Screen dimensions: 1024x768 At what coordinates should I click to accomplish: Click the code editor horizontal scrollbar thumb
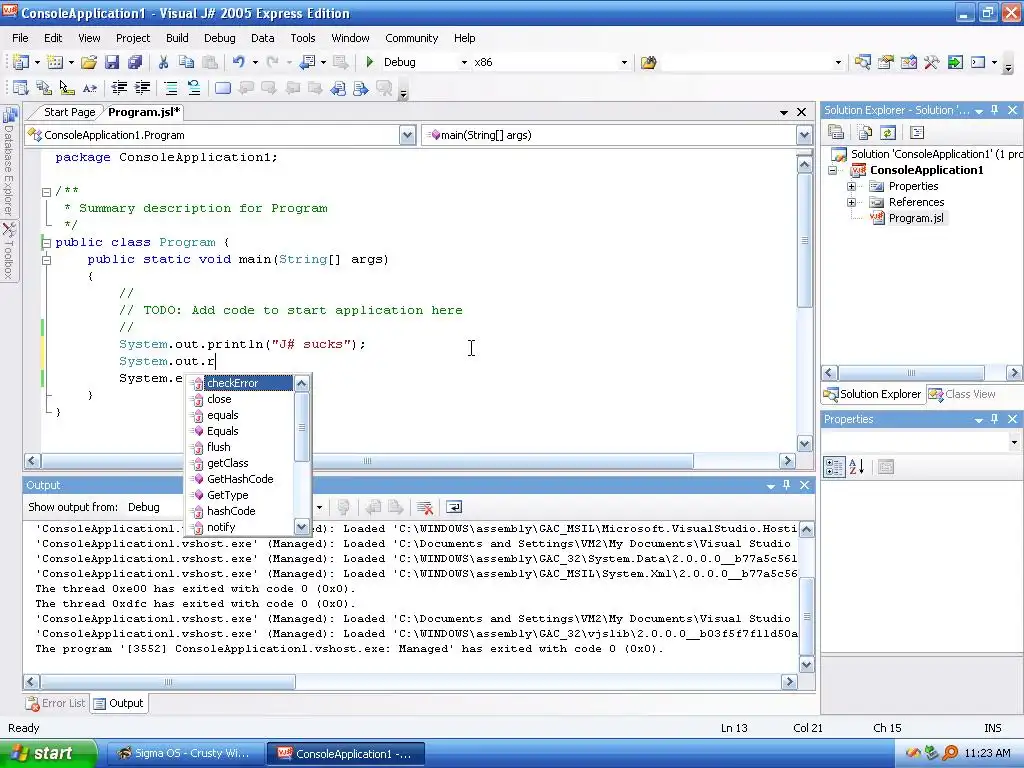[x=367, y=461]
